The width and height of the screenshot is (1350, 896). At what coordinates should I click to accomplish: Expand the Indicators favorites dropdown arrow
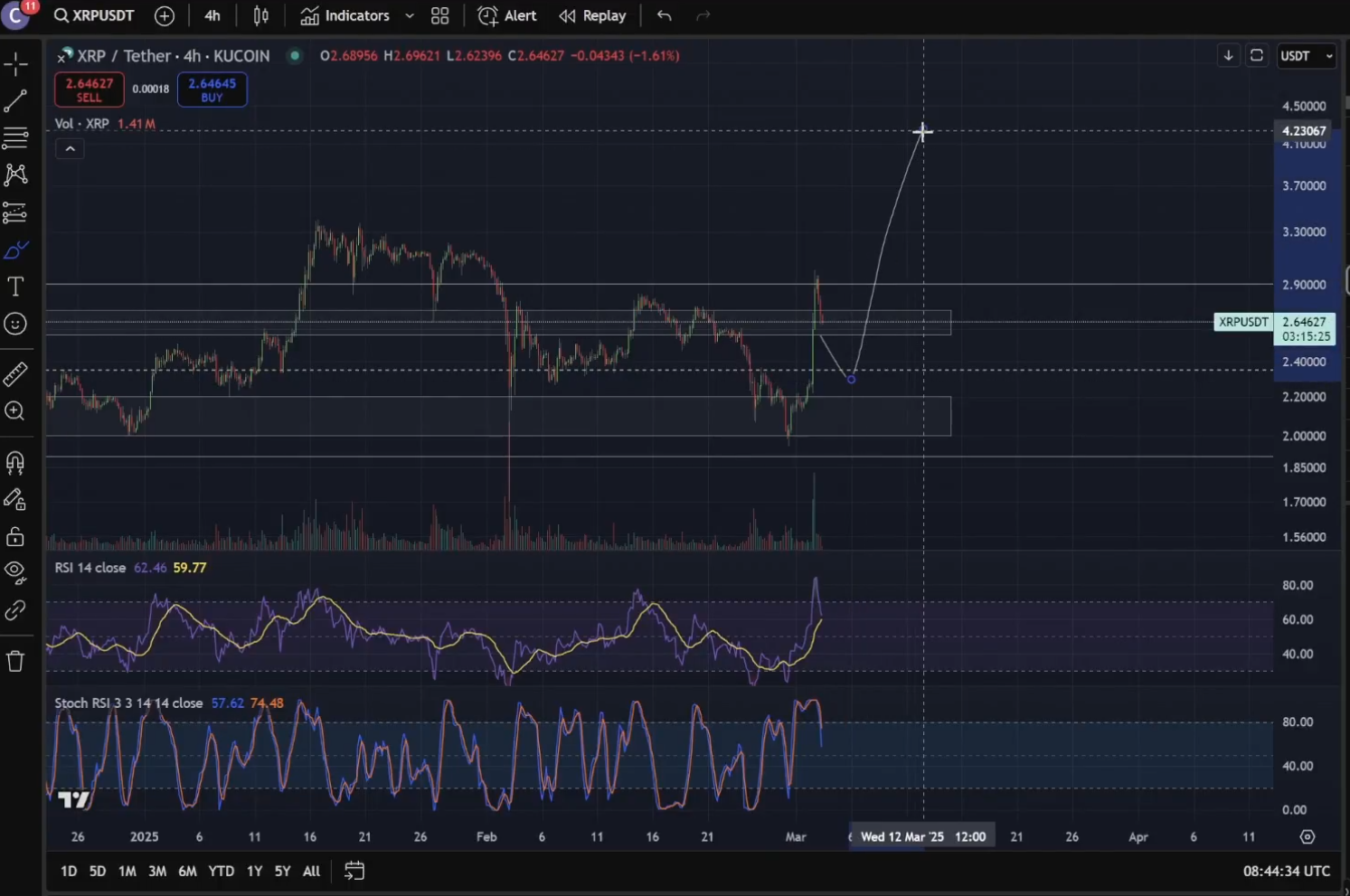pos(410,16)
